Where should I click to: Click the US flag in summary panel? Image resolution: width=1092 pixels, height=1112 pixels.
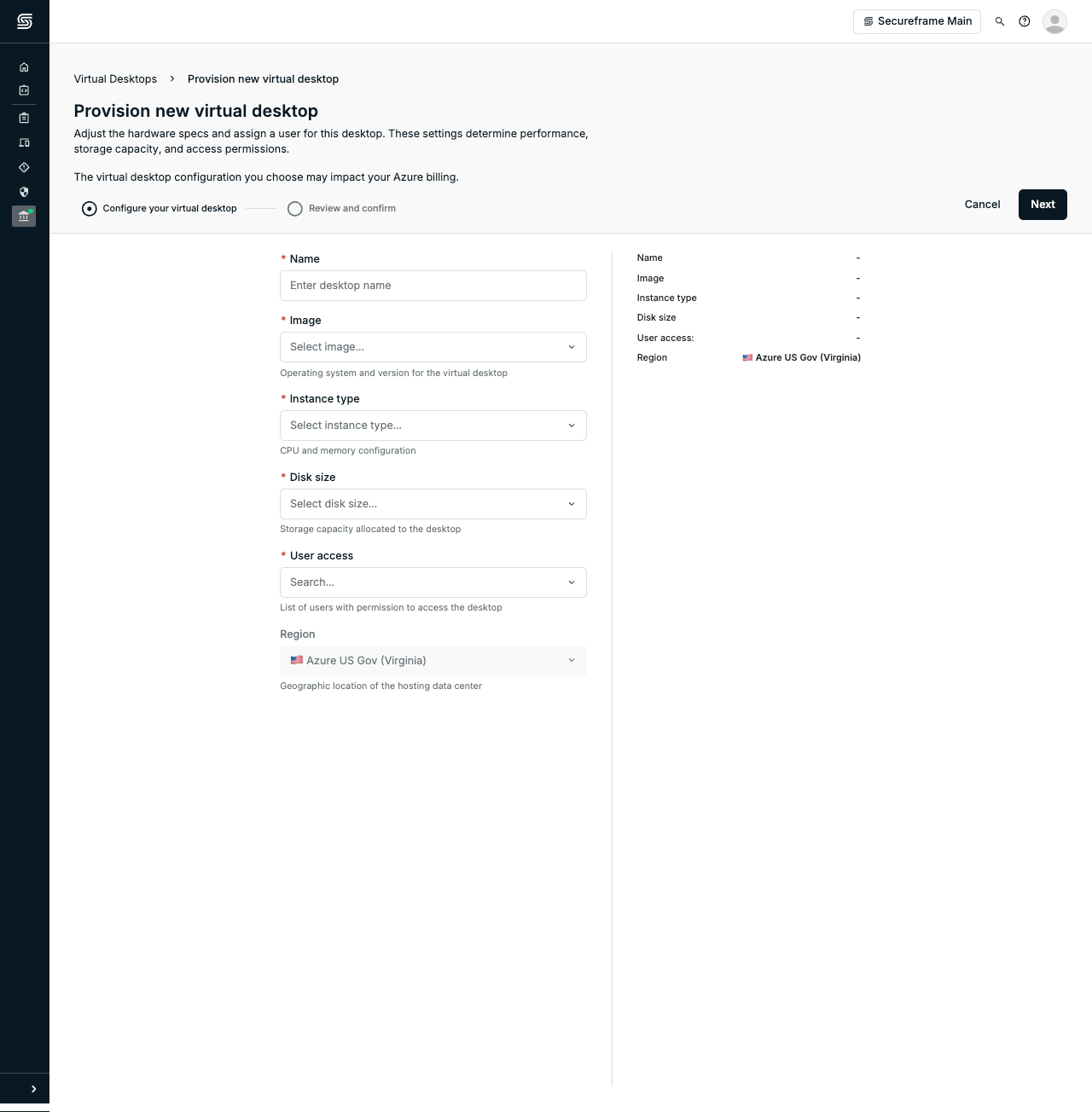coord(747,358)
